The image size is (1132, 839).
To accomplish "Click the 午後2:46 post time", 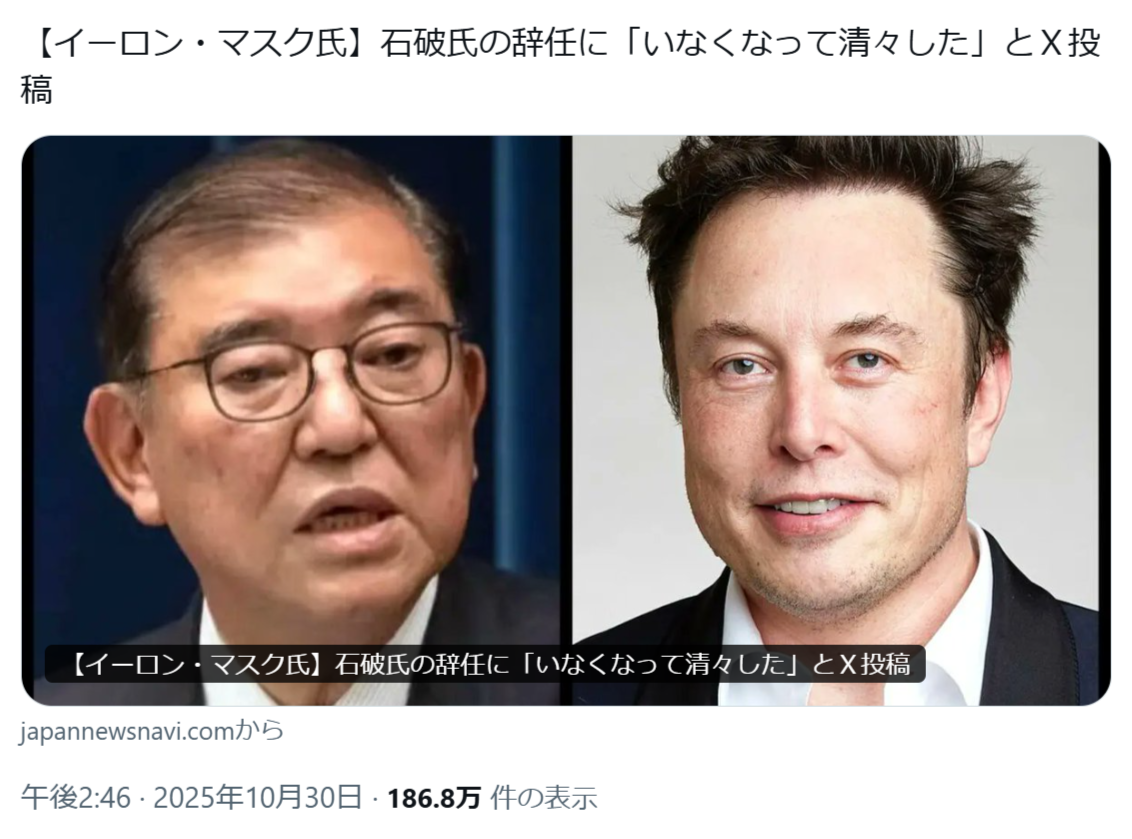I will coord(76,798).
